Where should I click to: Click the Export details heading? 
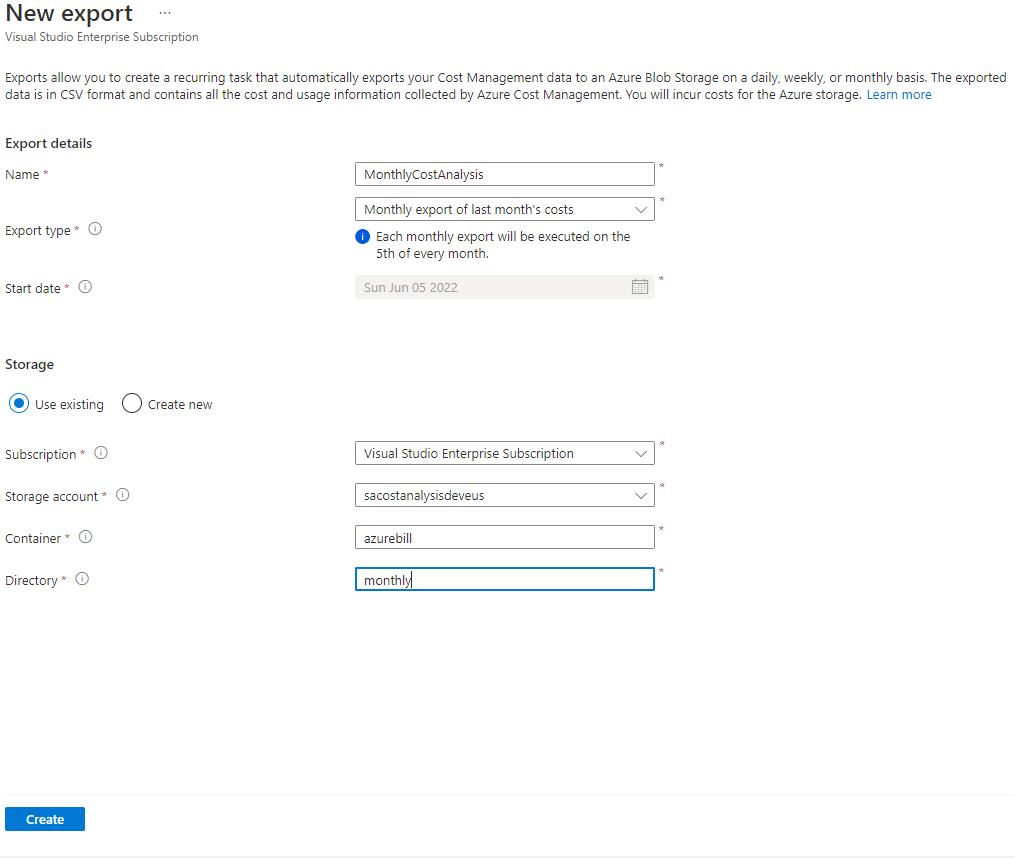tap(49, 143)
